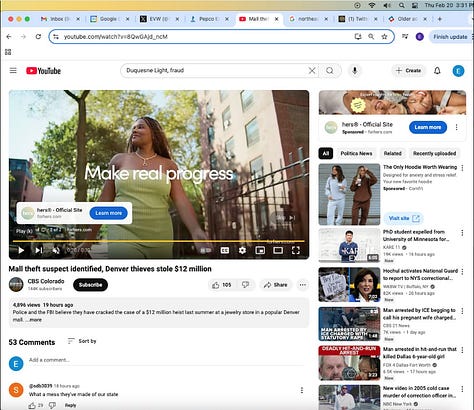Open Man arrested by ICE video thumbnail
The height and width of the screenshot is (410, 474).
pyautogui.click(x=349, y=324)
